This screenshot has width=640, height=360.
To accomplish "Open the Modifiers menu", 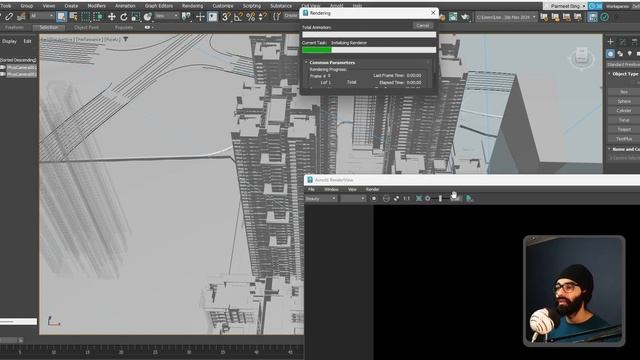I will point(97,6).
